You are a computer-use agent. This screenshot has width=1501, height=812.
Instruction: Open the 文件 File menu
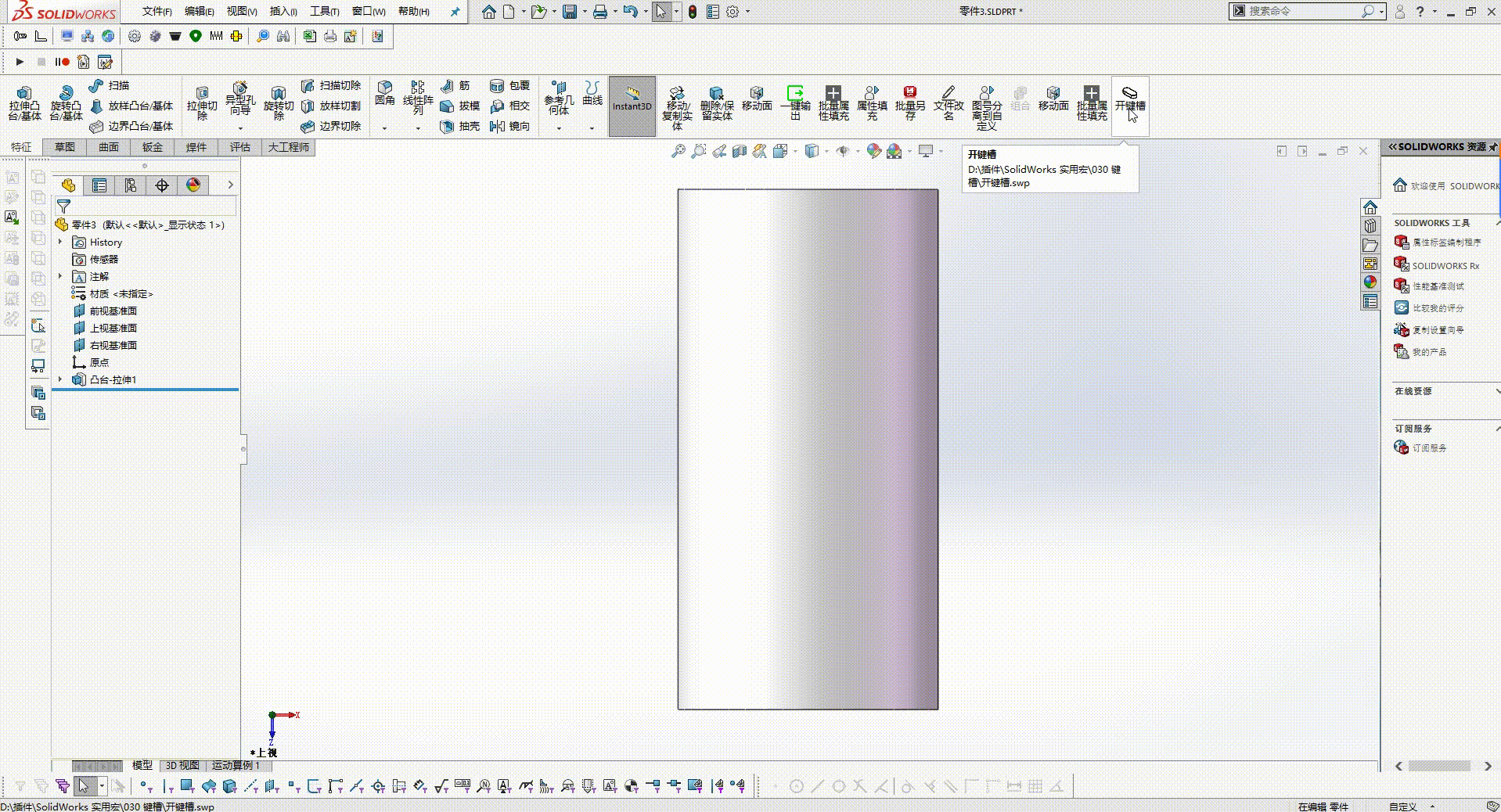click(x=157, y=11)
